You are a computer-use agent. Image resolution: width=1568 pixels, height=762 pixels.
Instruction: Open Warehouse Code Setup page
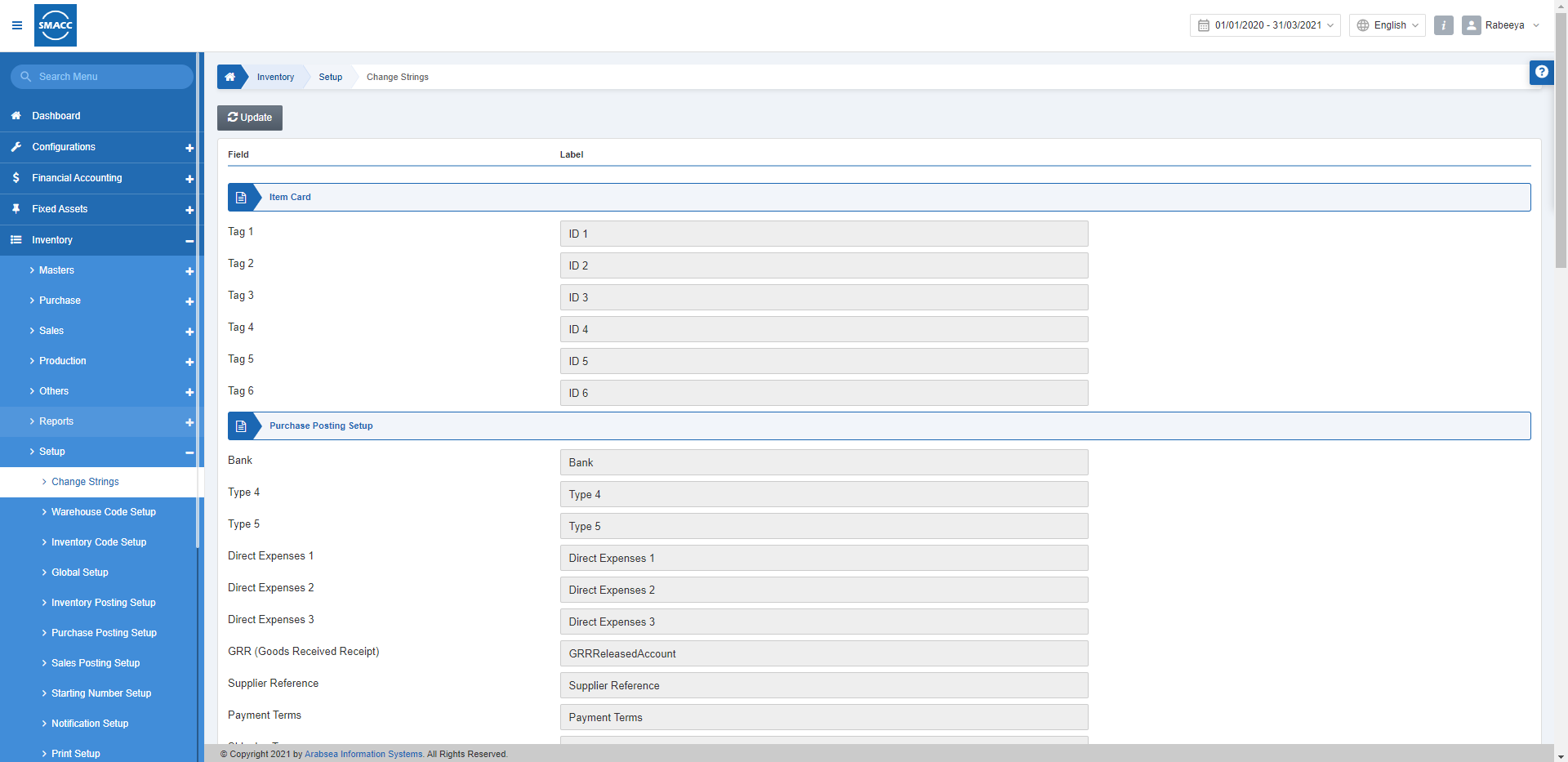pyautogui.click(x=103, y=512)
